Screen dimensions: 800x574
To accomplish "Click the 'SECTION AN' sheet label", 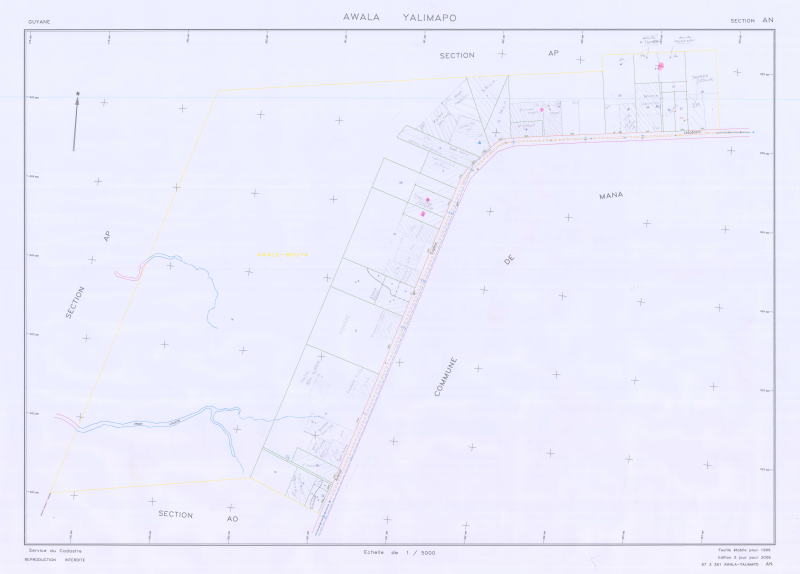I will (752, 20).
